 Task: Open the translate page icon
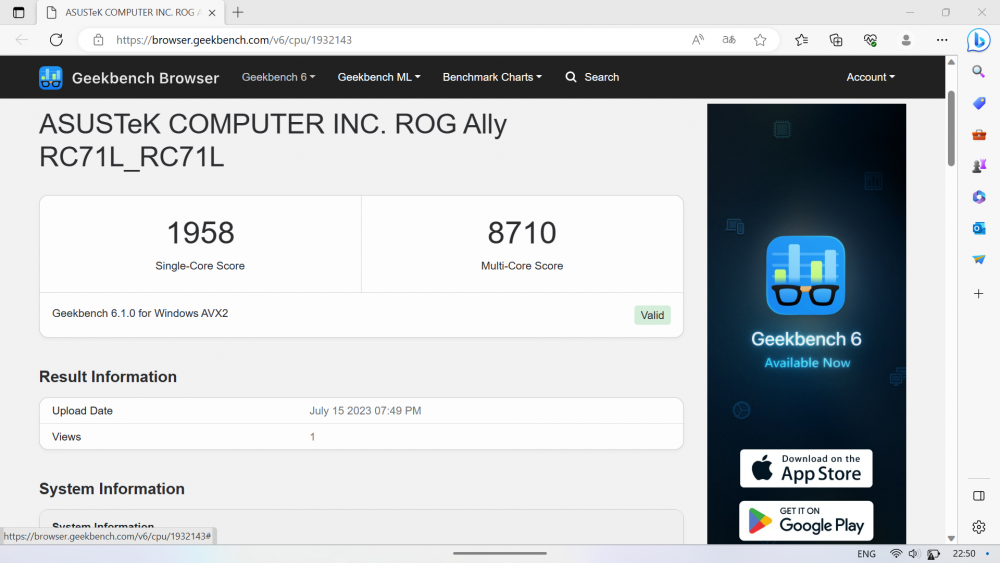pos(729,40)
